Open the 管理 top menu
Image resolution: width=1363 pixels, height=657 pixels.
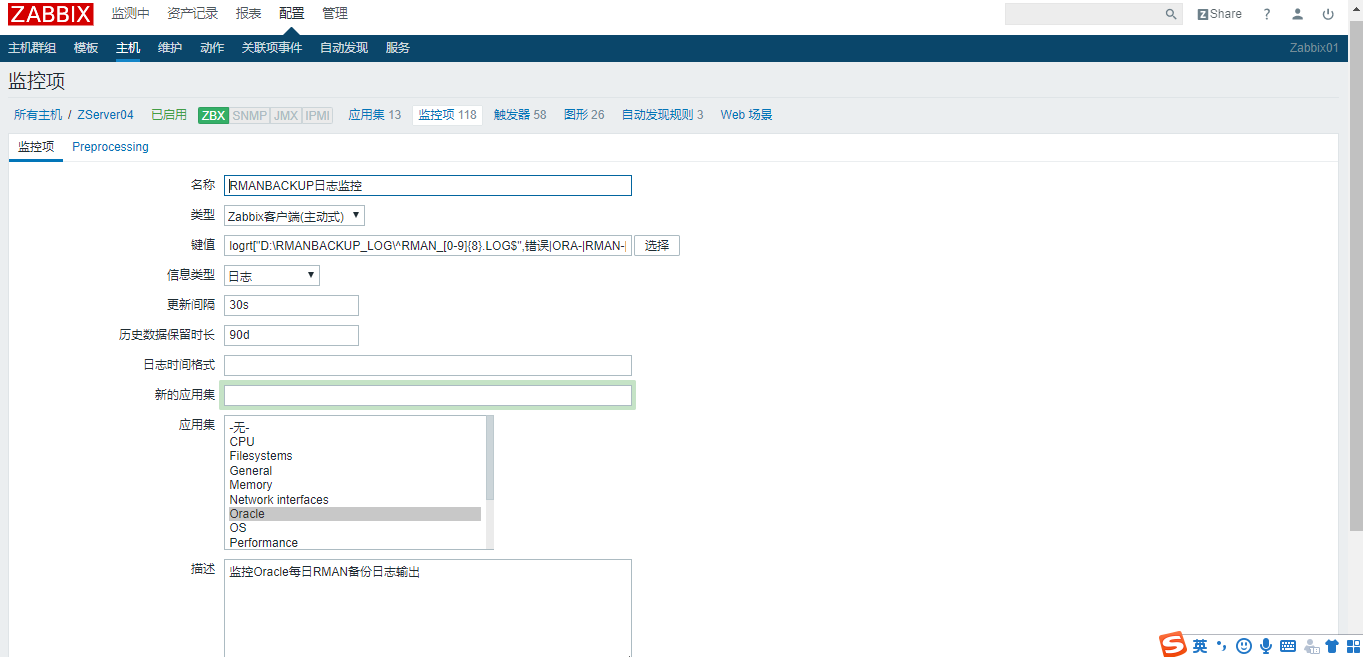coord(335,14)
